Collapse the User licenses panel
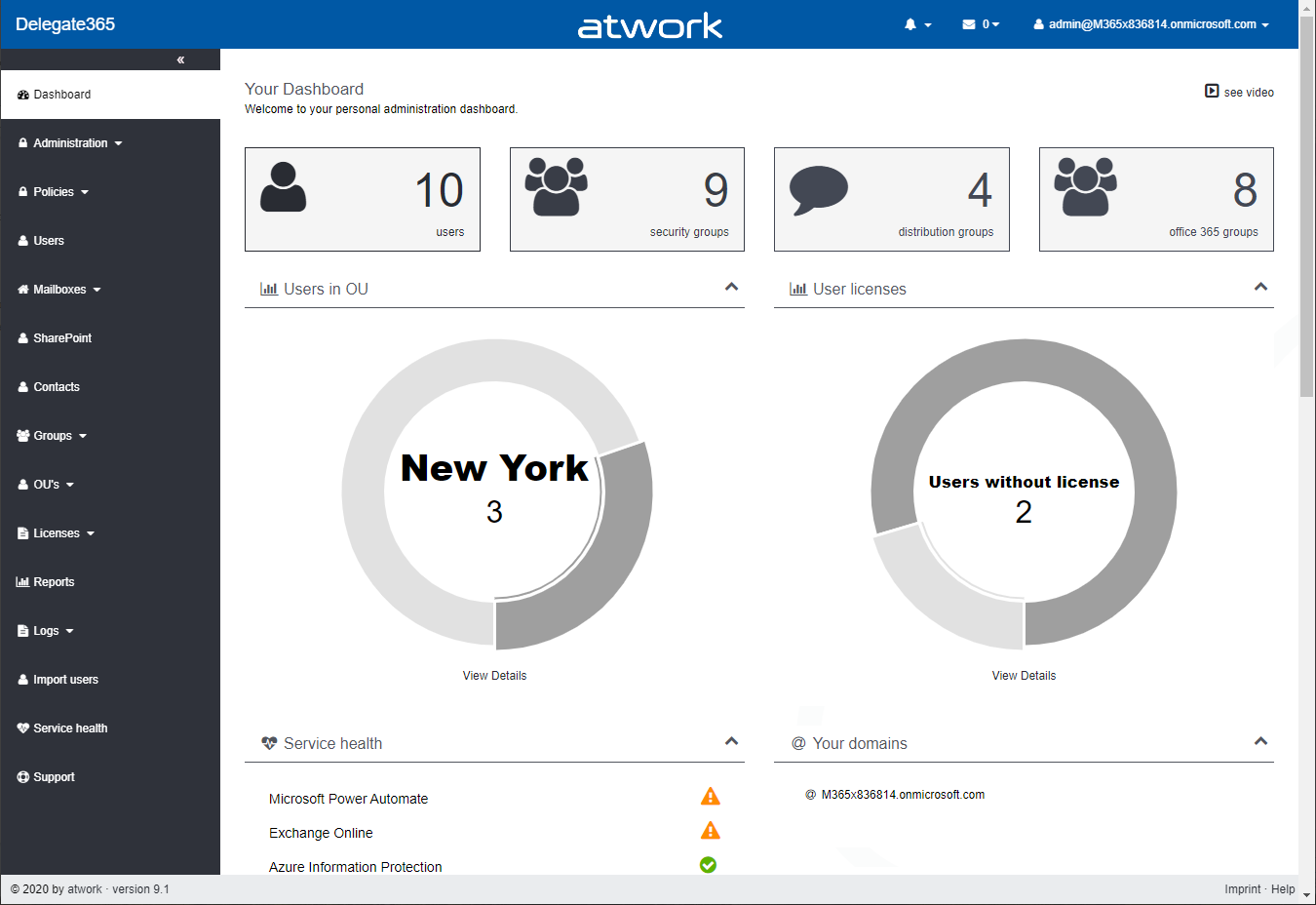 [1260, 287]
